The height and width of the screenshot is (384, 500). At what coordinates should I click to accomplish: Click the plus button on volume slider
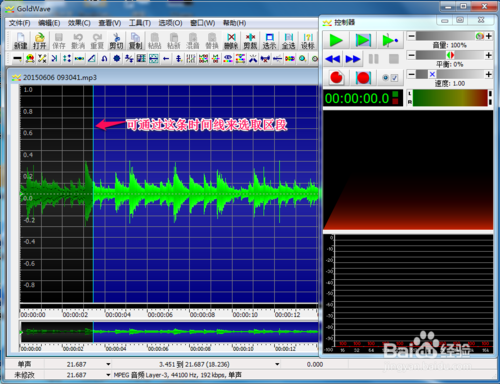[x=489, y=36]
